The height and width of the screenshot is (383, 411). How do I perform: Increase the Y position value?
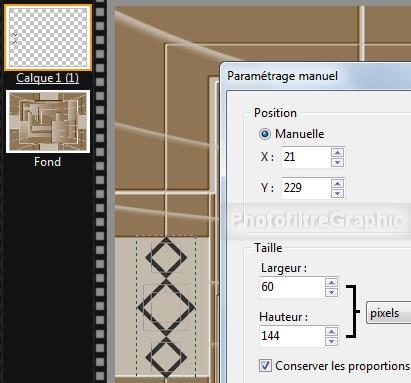point(337,184)
